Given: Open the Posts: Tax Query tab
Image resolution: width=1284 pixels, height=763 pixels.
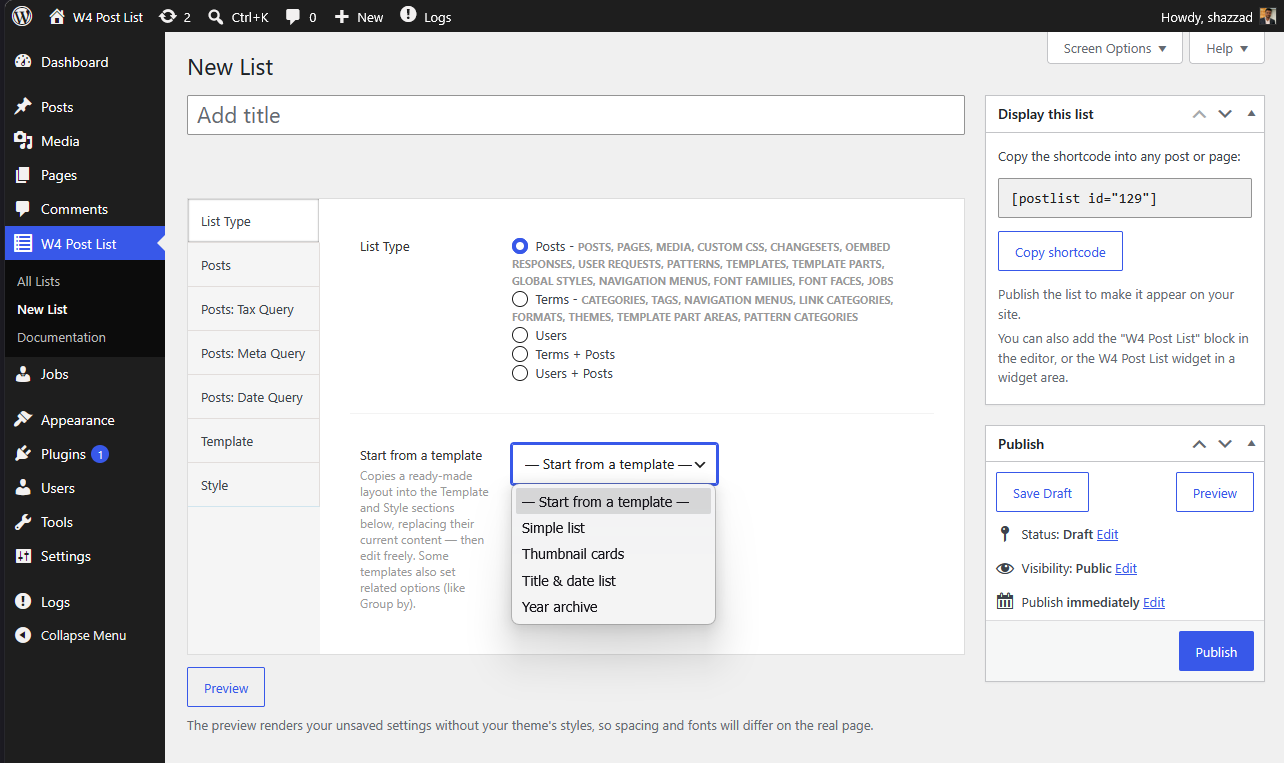Looking at the screenshot, I should point(253,309).
